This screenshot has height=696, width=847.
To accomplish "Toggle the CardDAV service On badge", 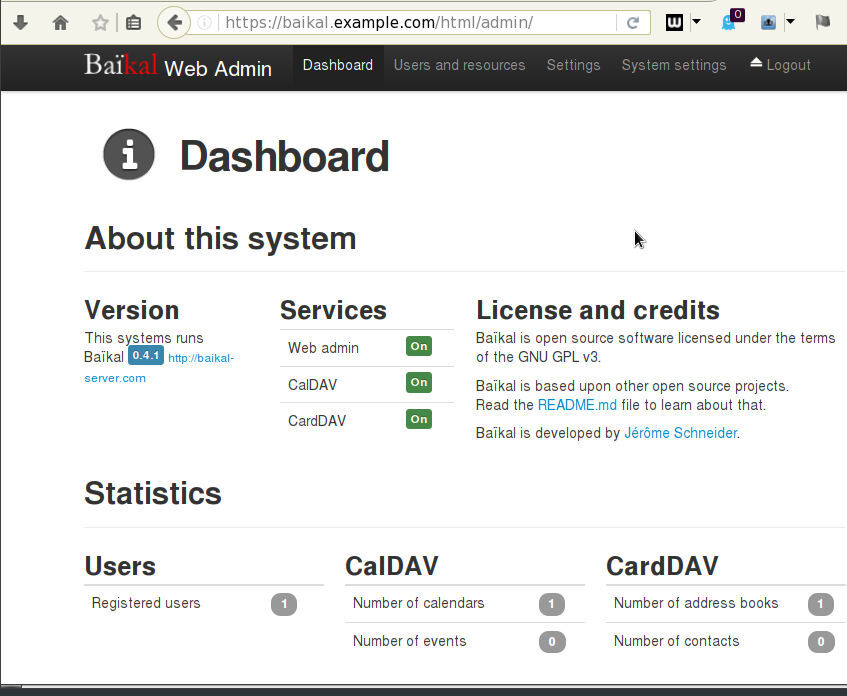I will pos(418,420).
